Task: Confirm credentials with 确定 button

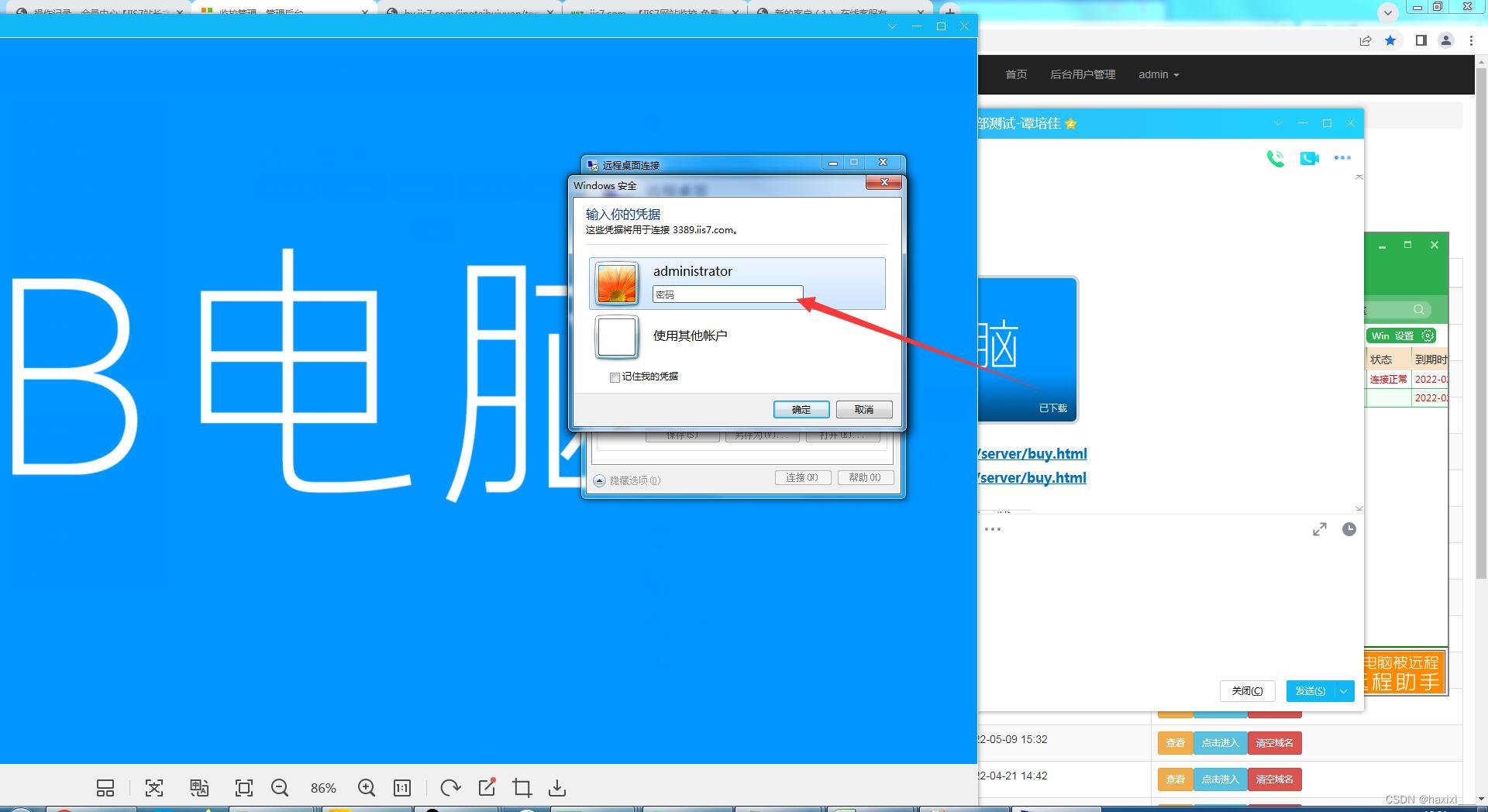Action: coord(801,409)
